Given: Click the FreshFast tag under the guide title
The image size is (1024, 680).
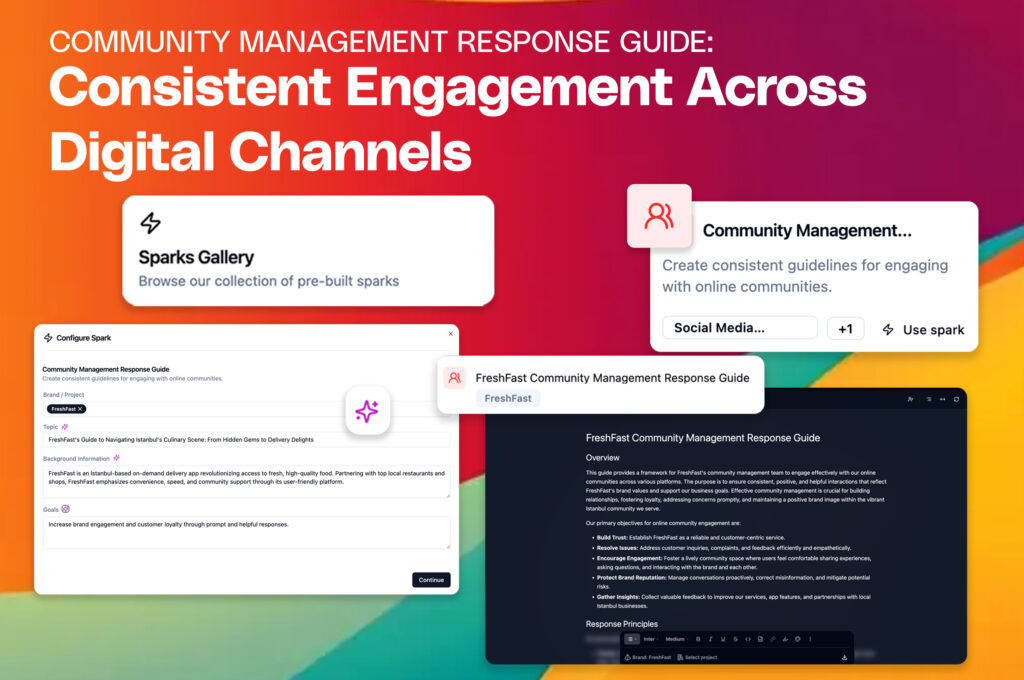Looking at the screenshot, I should point(508,398).
